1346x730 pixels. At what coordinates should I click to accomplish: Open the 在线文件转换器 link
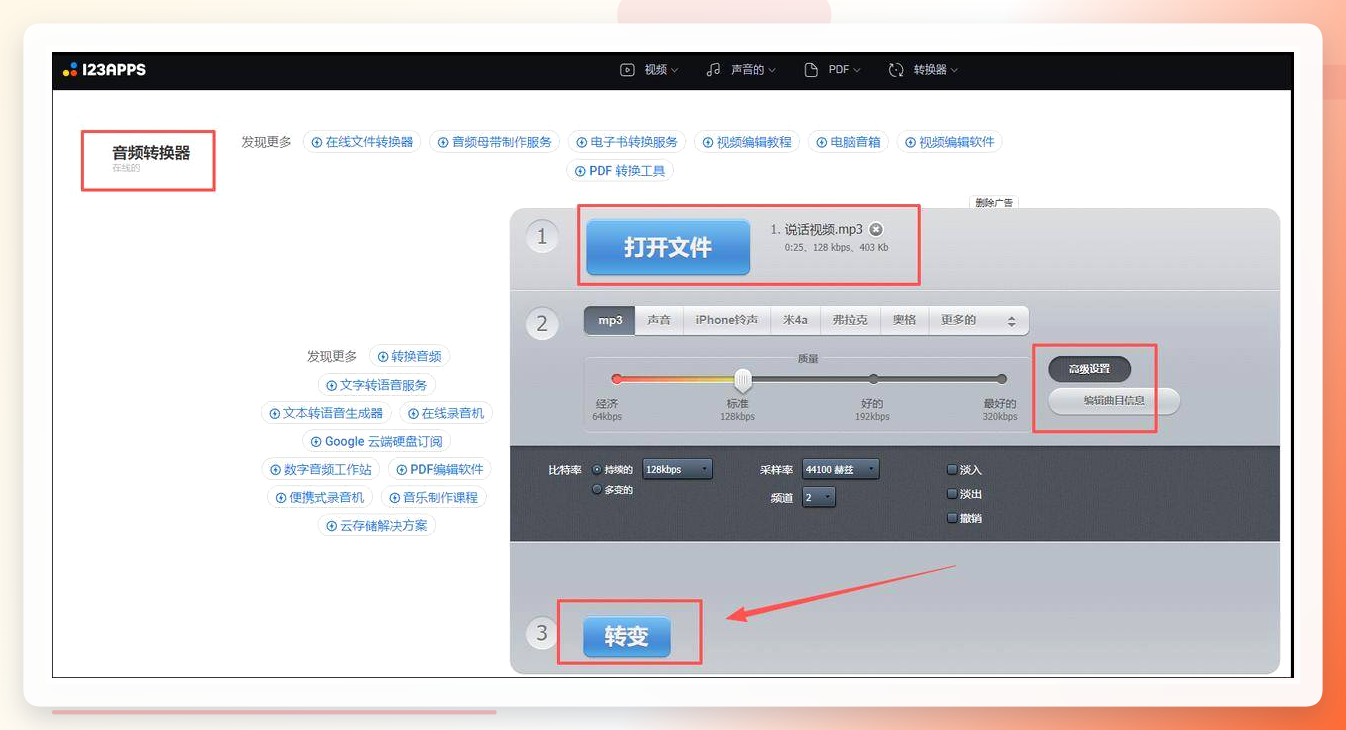pyautogui.click(x=362, y=142)
